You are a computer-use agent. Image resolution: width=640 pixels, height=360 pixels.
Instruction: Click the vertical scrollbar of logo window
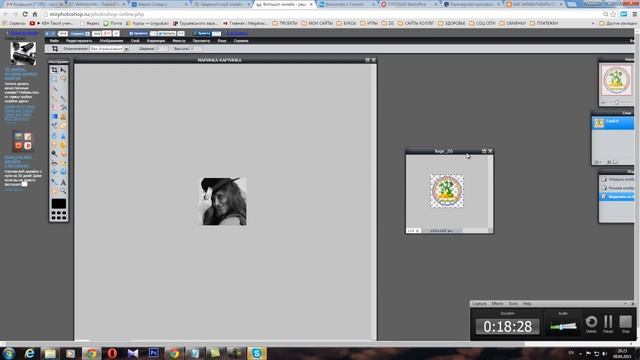(490, 191)
